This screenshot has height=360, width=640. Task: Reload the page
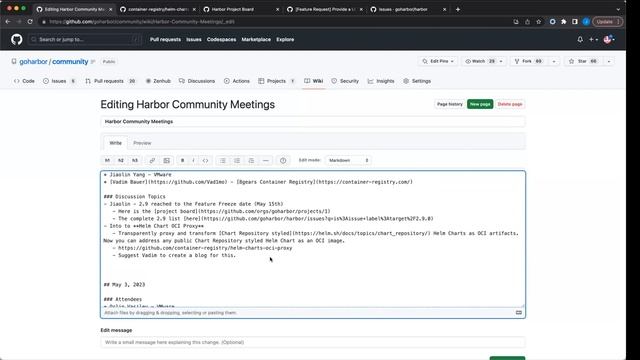click(x=30, y=22)
